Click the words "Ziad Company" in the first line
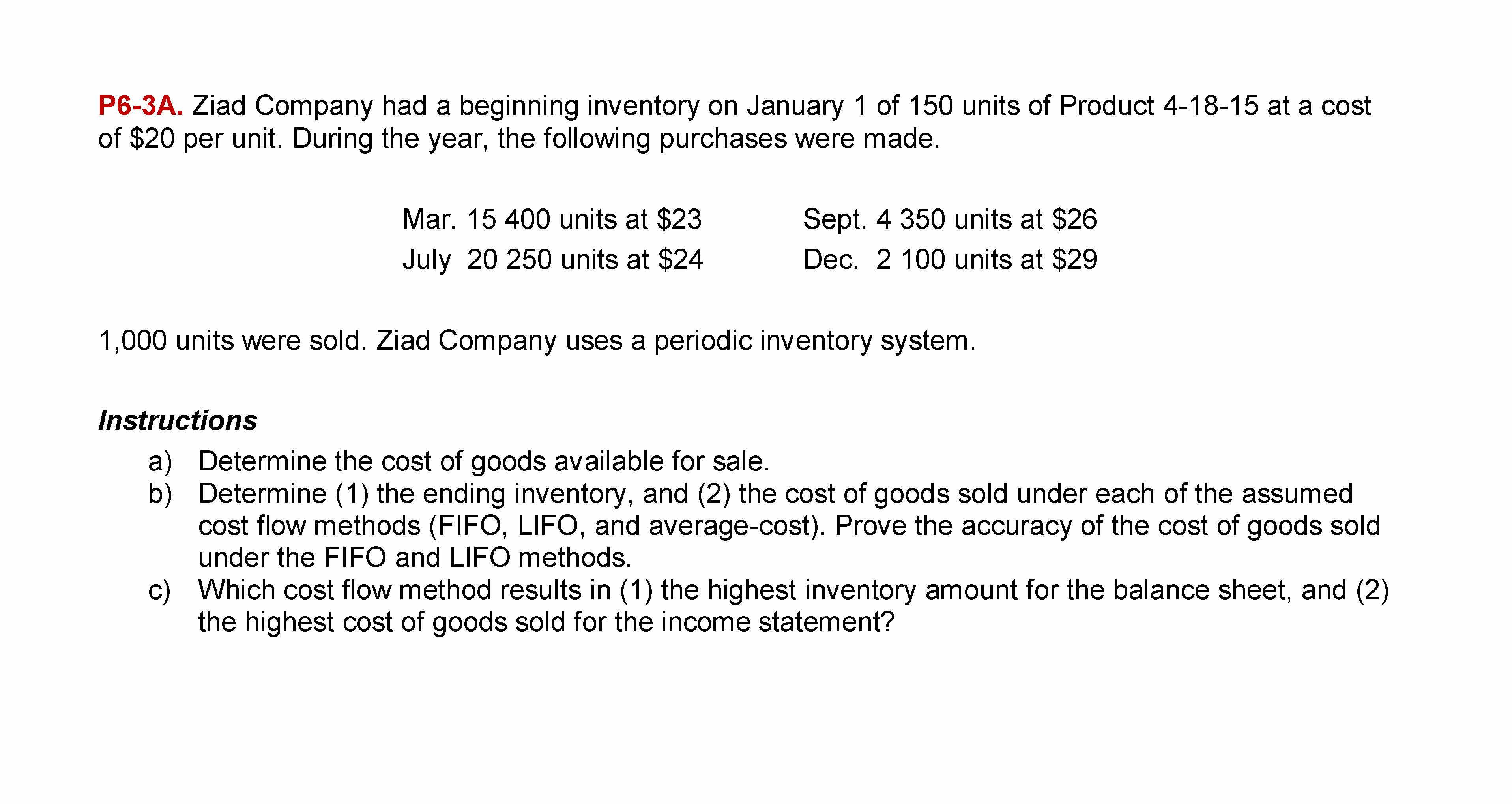This screenshot has width=1512, height=804. [282, 106]
